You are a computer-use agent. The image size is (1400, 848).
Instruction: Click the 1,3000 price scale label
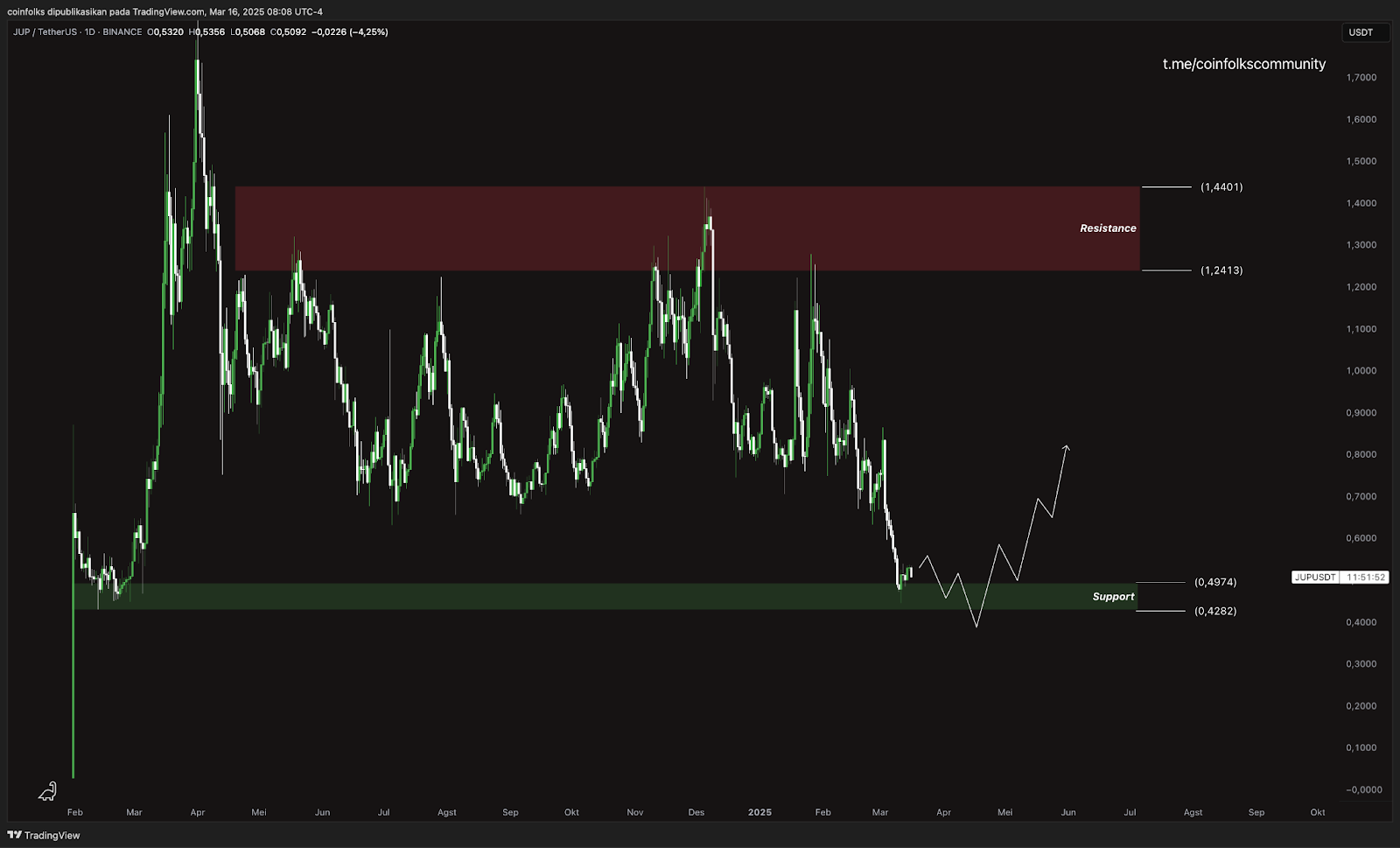coord(1361,245)
